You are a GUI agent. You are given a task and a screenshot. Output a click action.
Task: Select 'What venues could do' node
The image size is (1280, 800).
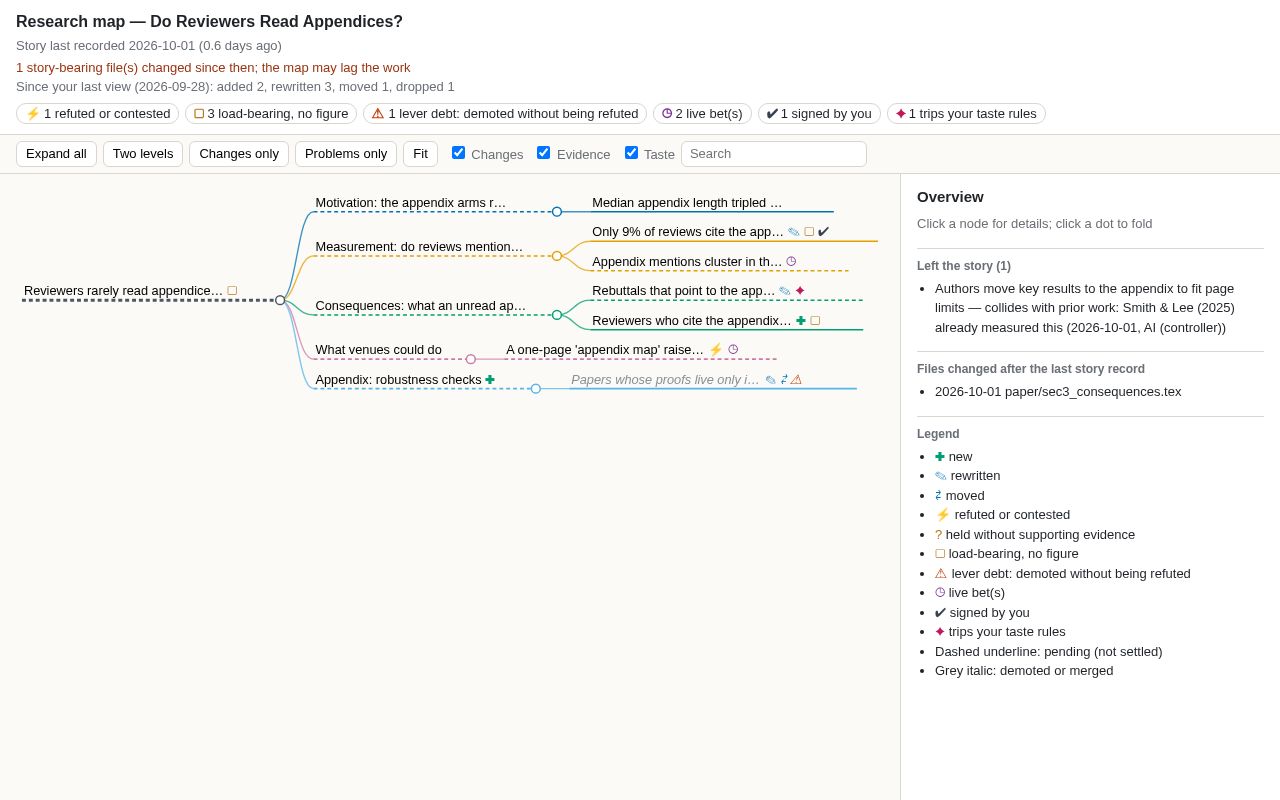click(x=378, y=350)
